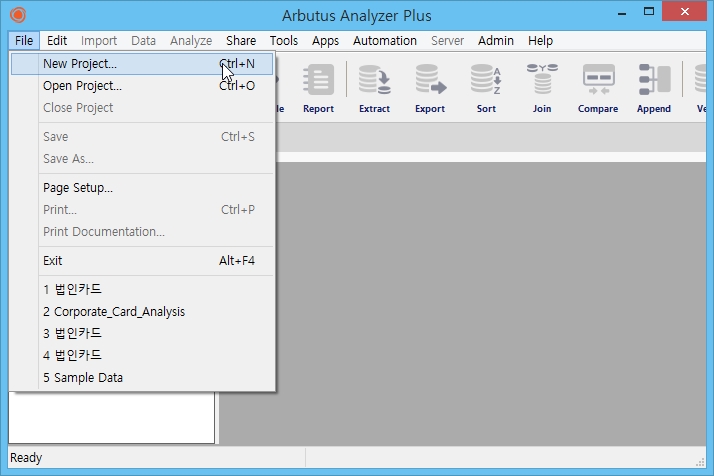Click the Extract toolbar icon
714x476 pixels.
pos(374,88)
